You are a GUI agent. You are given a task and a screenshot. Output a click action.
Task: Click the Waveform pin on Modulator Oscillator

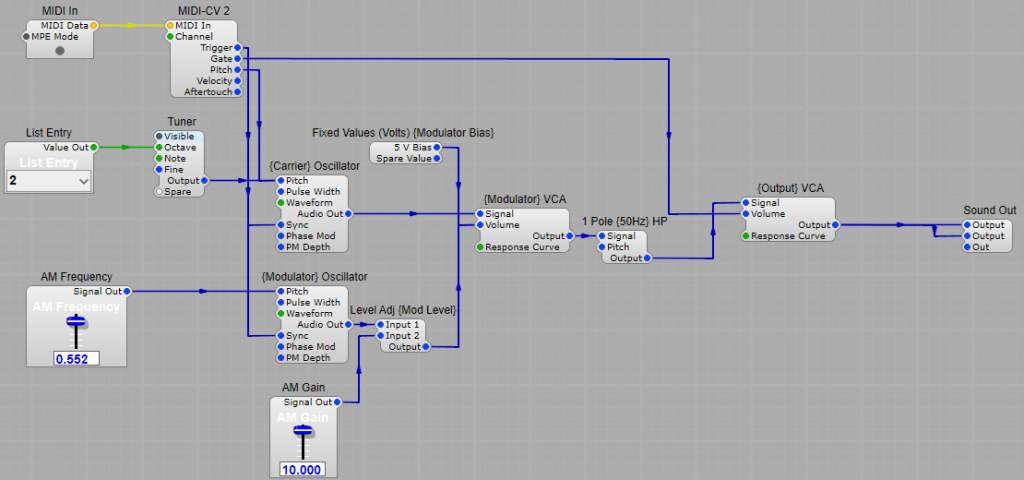pos(280,313)
